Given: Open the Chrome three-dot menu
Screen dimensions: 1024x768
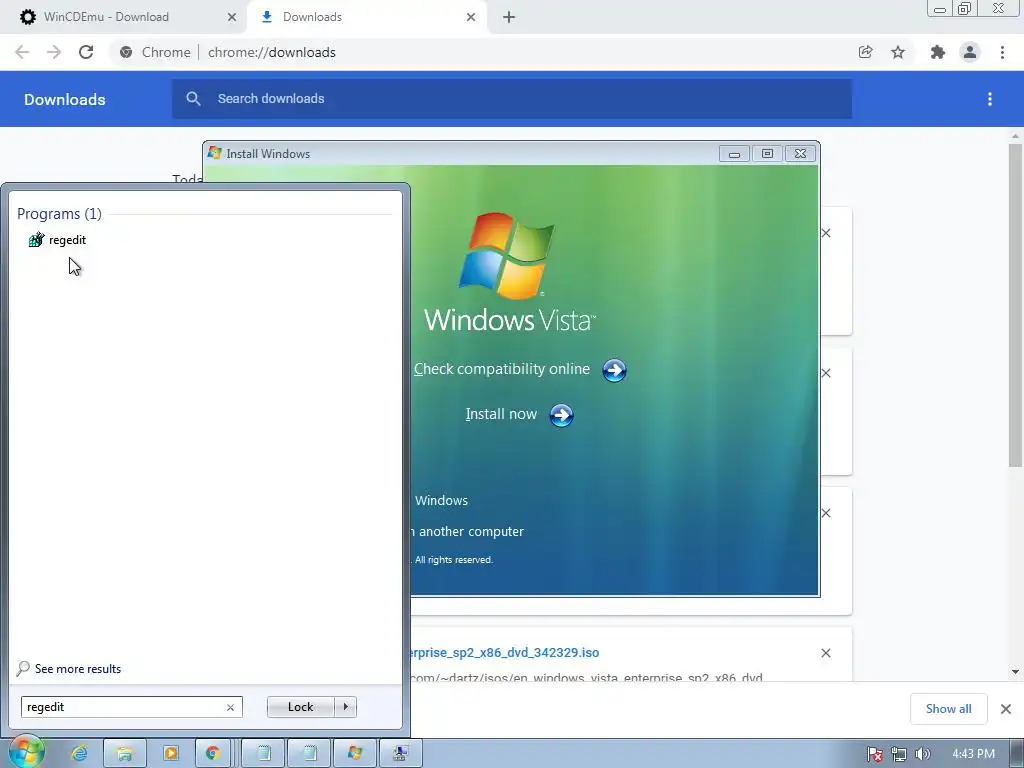Looking at the screenshot, I should [x=1002, y=52].
